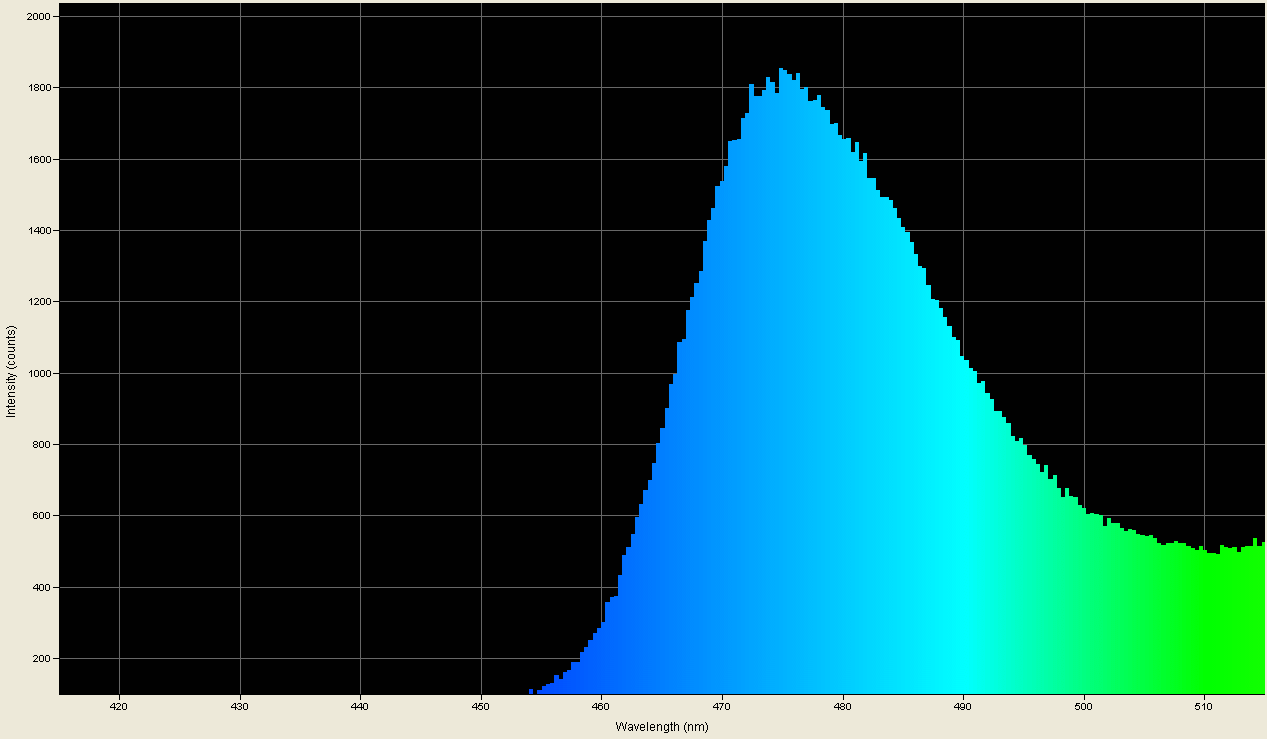
Task: Select the Intensity (counts) axis label
Action: [x=11, y=369]
